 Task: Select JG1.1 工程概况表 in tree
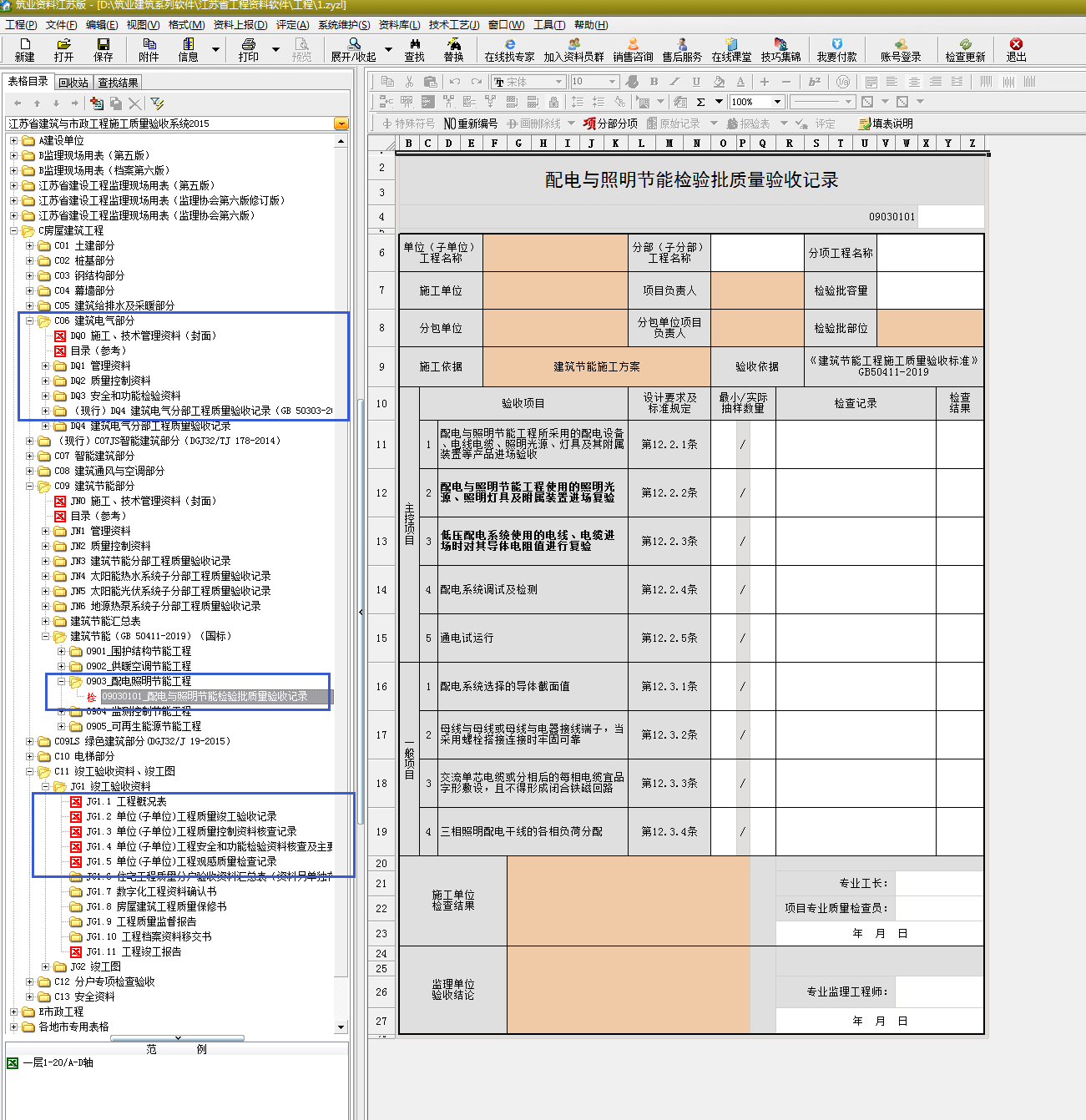click(x=126, y=801)
